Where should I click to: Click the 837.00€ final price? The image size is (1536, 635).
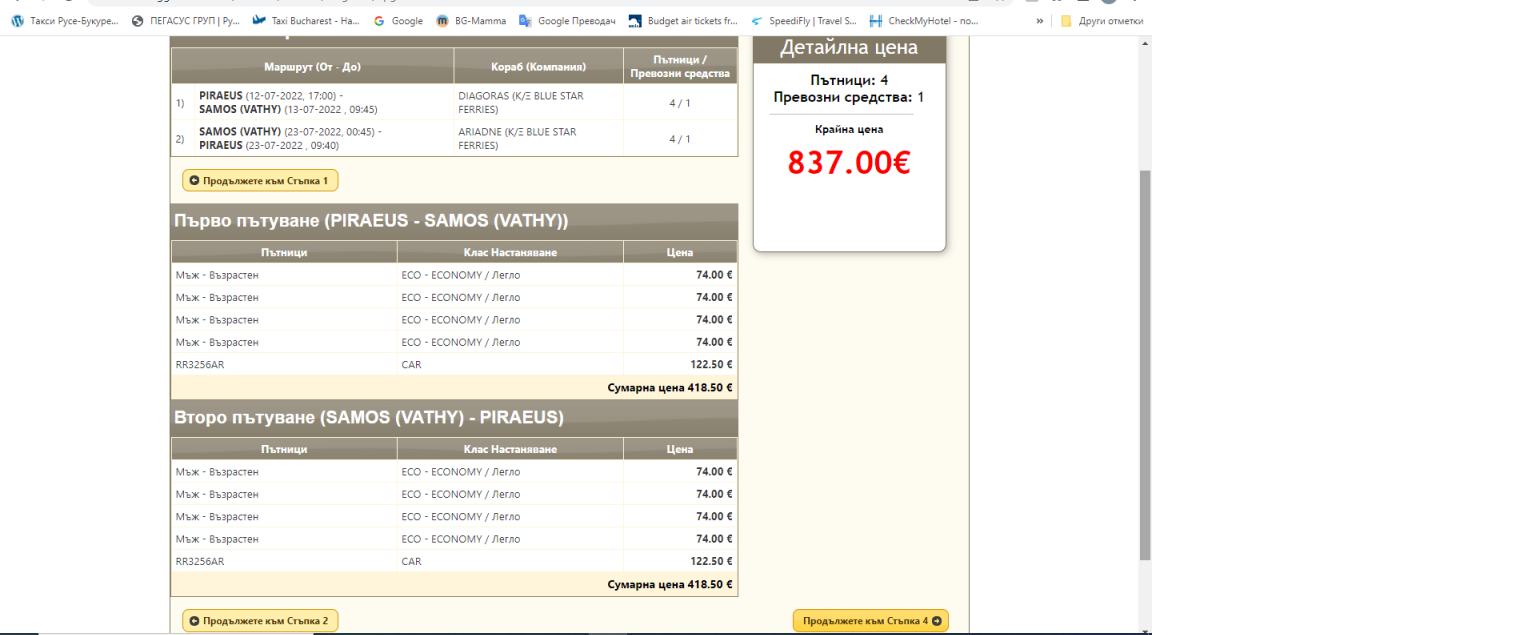pyautogui.click(x=848, y=162)
